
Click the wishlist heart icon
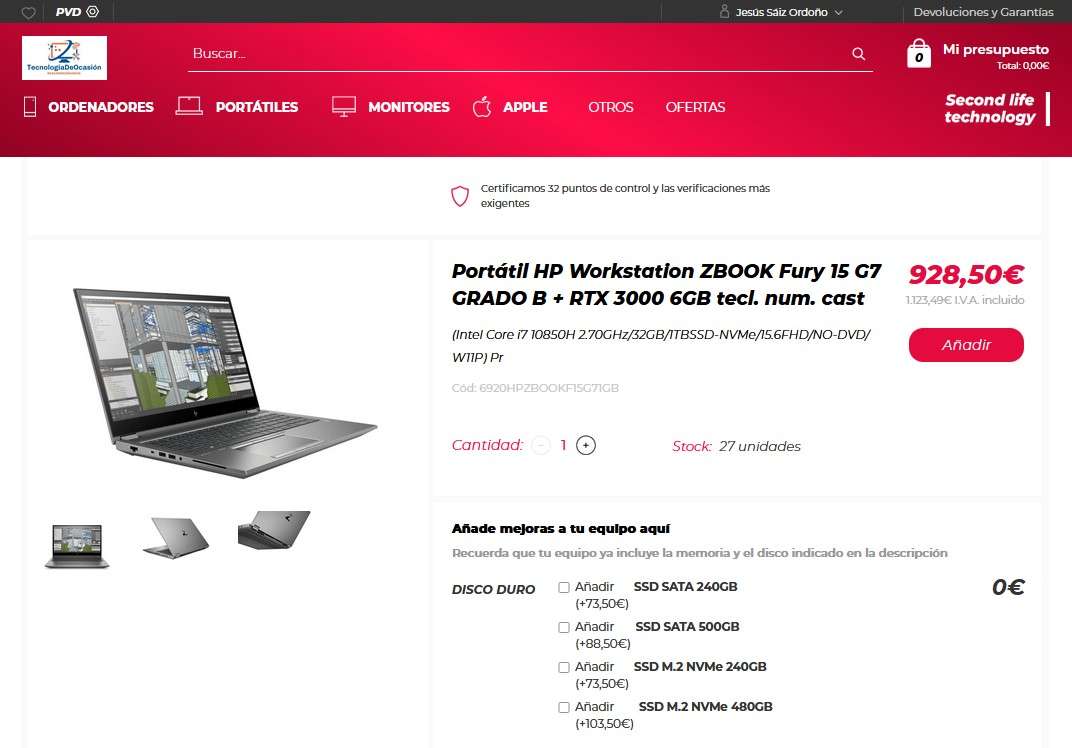pyautogui.click(x=29, y=12)
